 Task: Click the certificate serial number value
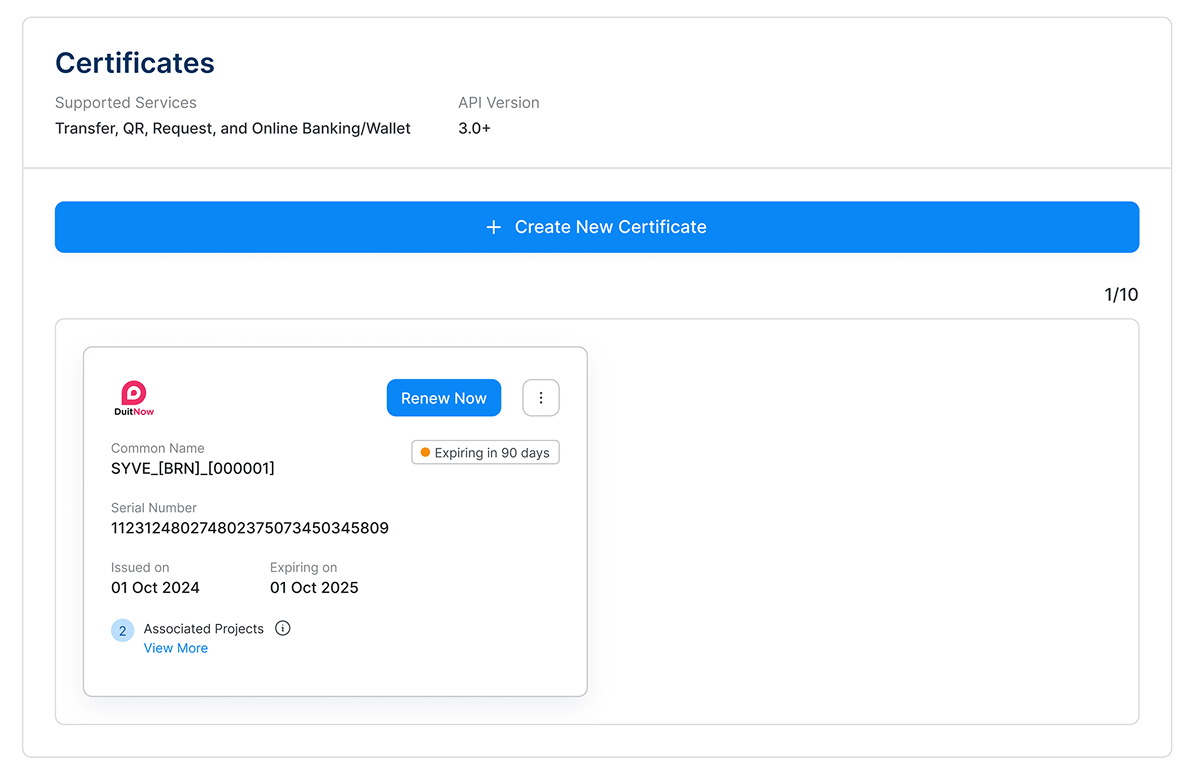click(x=250, y=528)
